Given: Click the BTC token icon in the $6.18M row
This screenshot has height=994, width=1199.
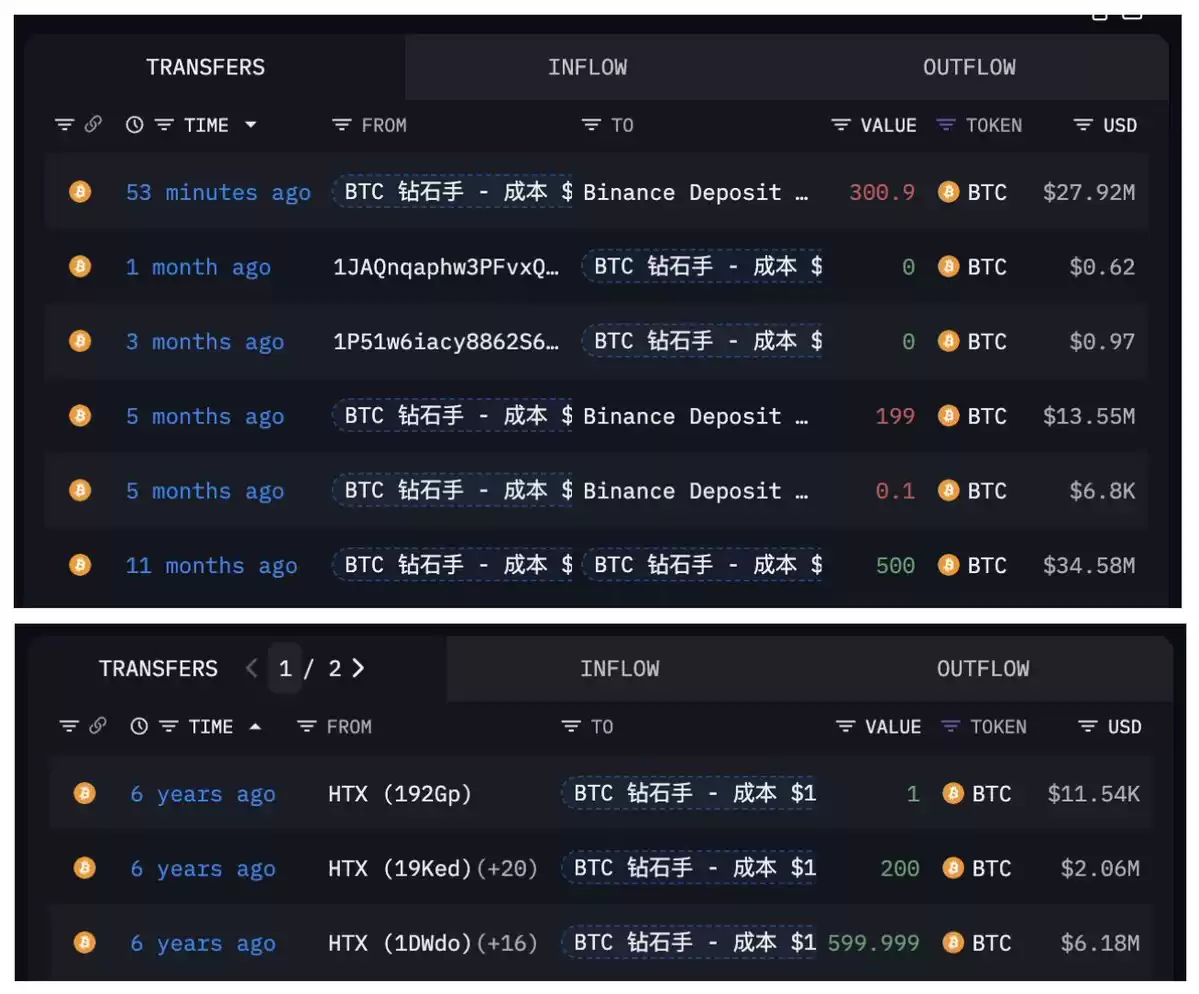Looking at the screenshot, I should point(953,943).
